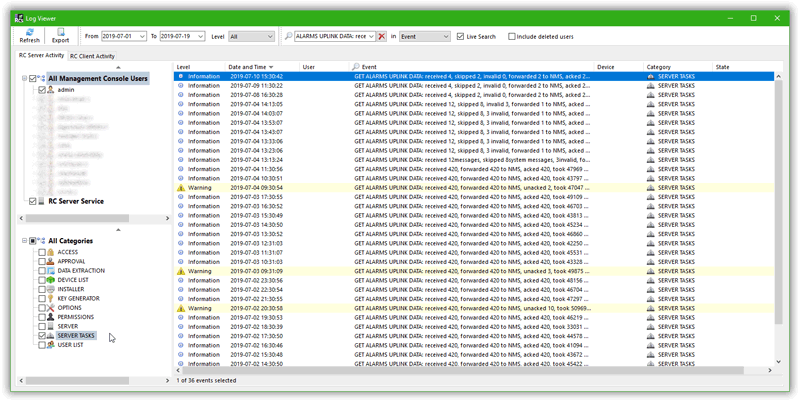Click the INSTALLER category icon
This screenshot has width=800, height=402.
coord(51,289)
